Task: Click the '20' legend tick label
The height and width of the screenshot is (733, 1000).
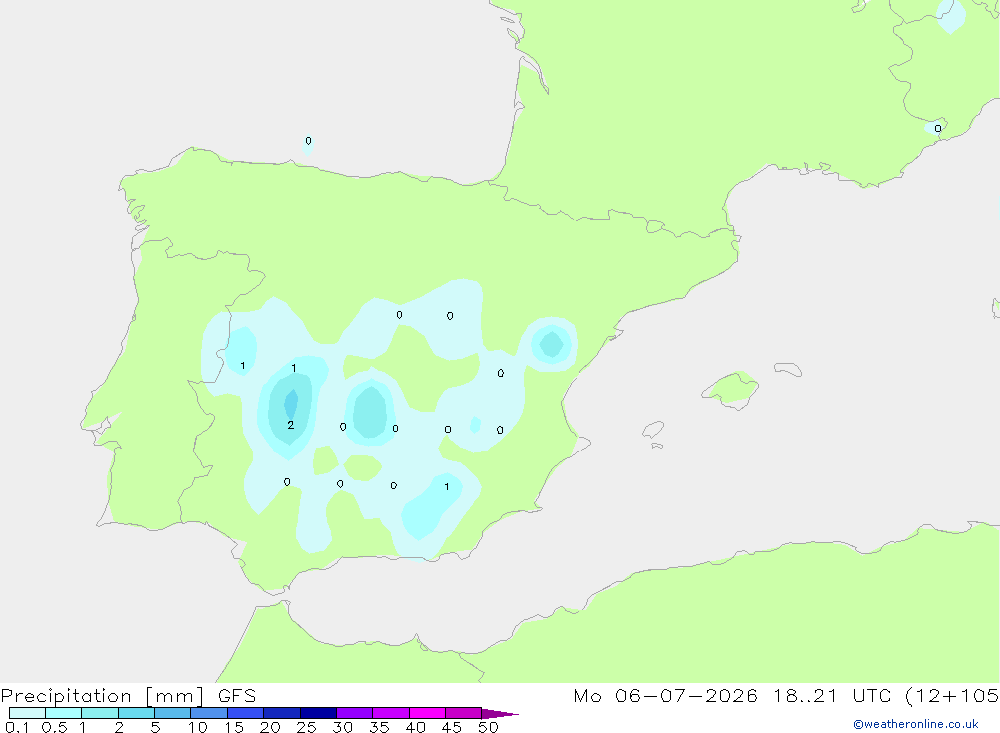Action: tap(270, 727)
